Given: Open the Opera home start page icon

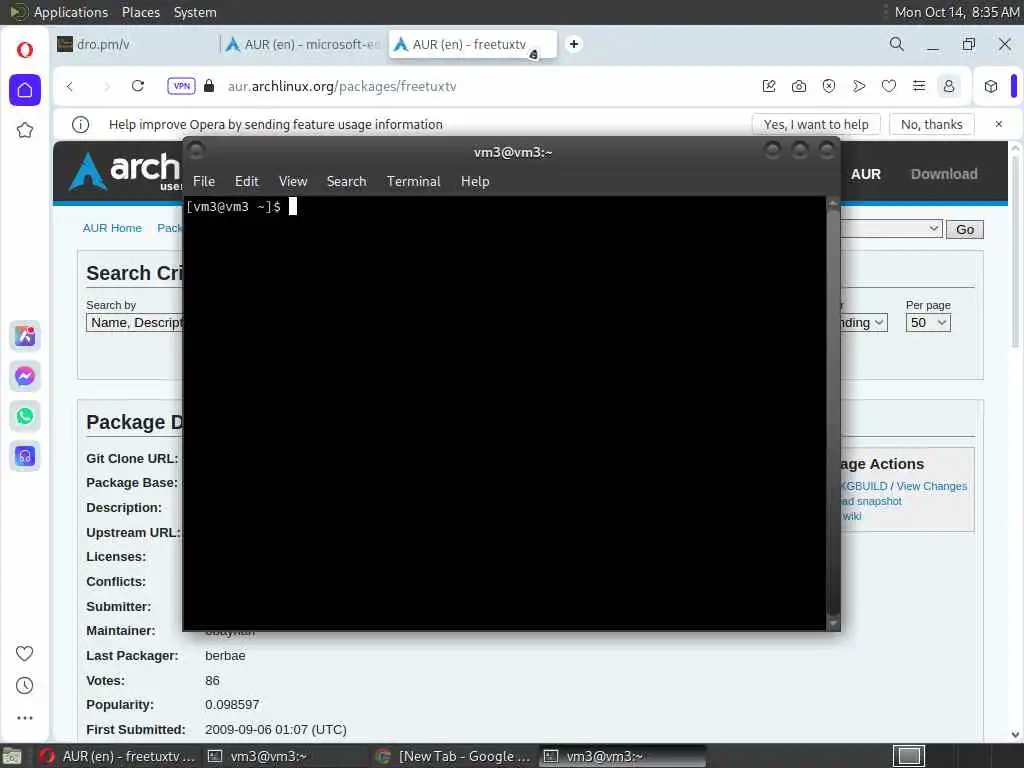Looking at the screenshot, I should pos(25,89).
